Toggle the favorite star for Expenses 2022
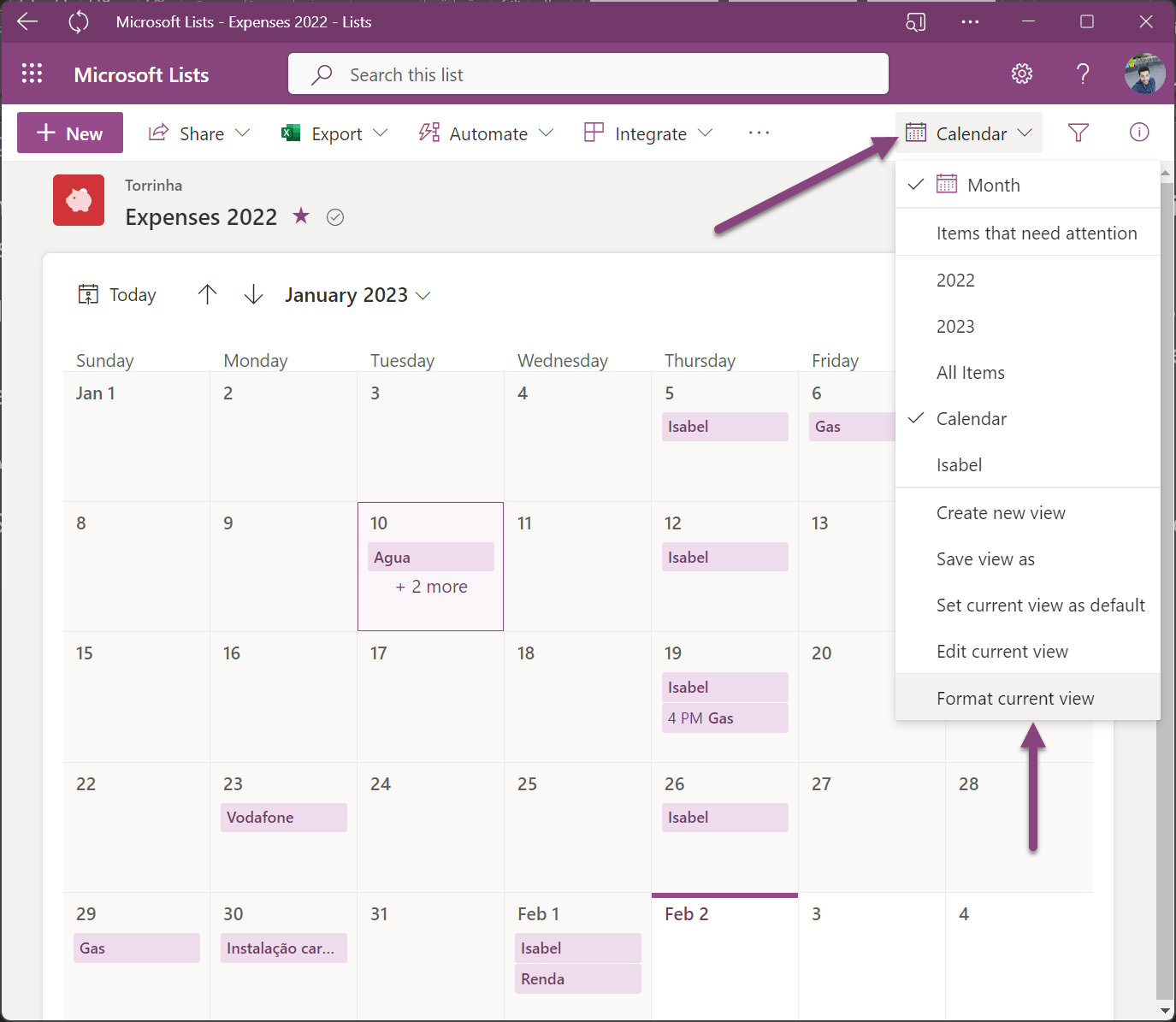1176x1022 pixels. click(x=301, y=216)
